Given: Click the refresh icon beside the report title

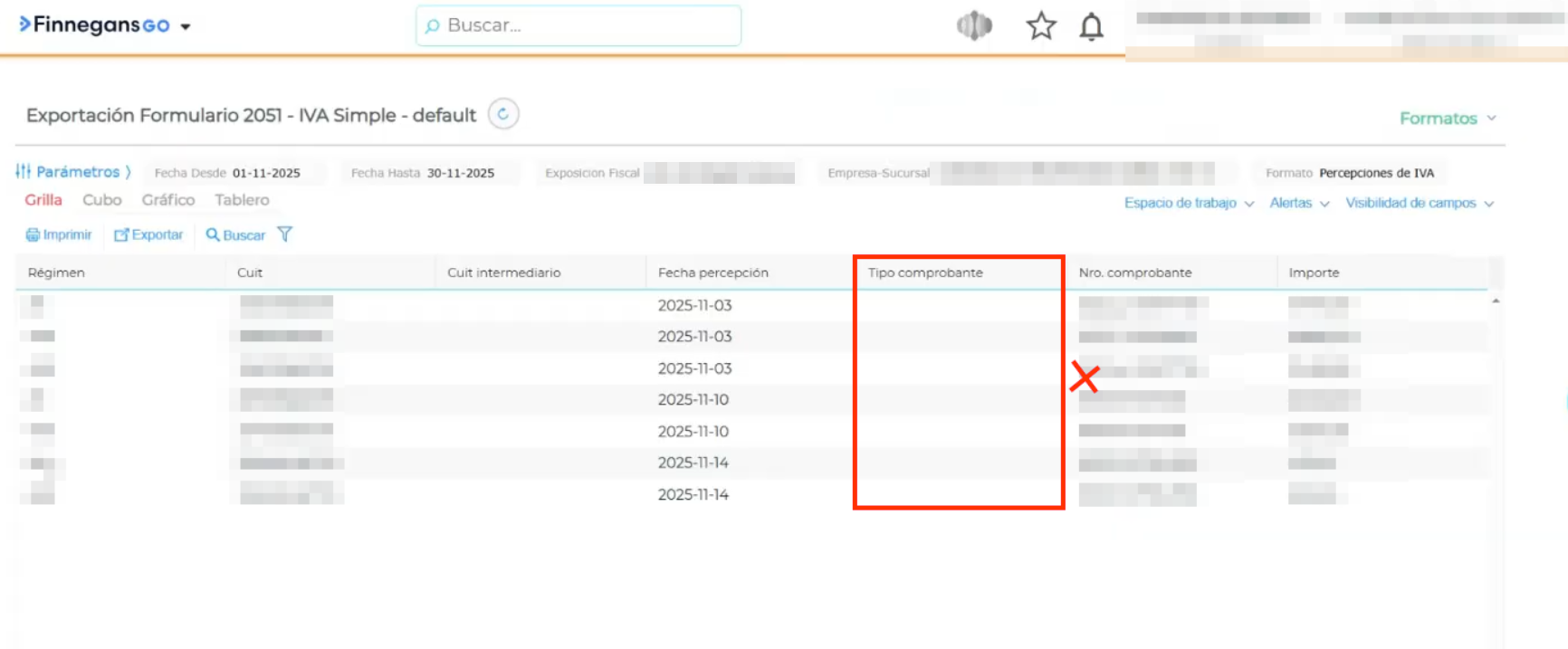Looking at the screenshot, I should coord(503,114).
